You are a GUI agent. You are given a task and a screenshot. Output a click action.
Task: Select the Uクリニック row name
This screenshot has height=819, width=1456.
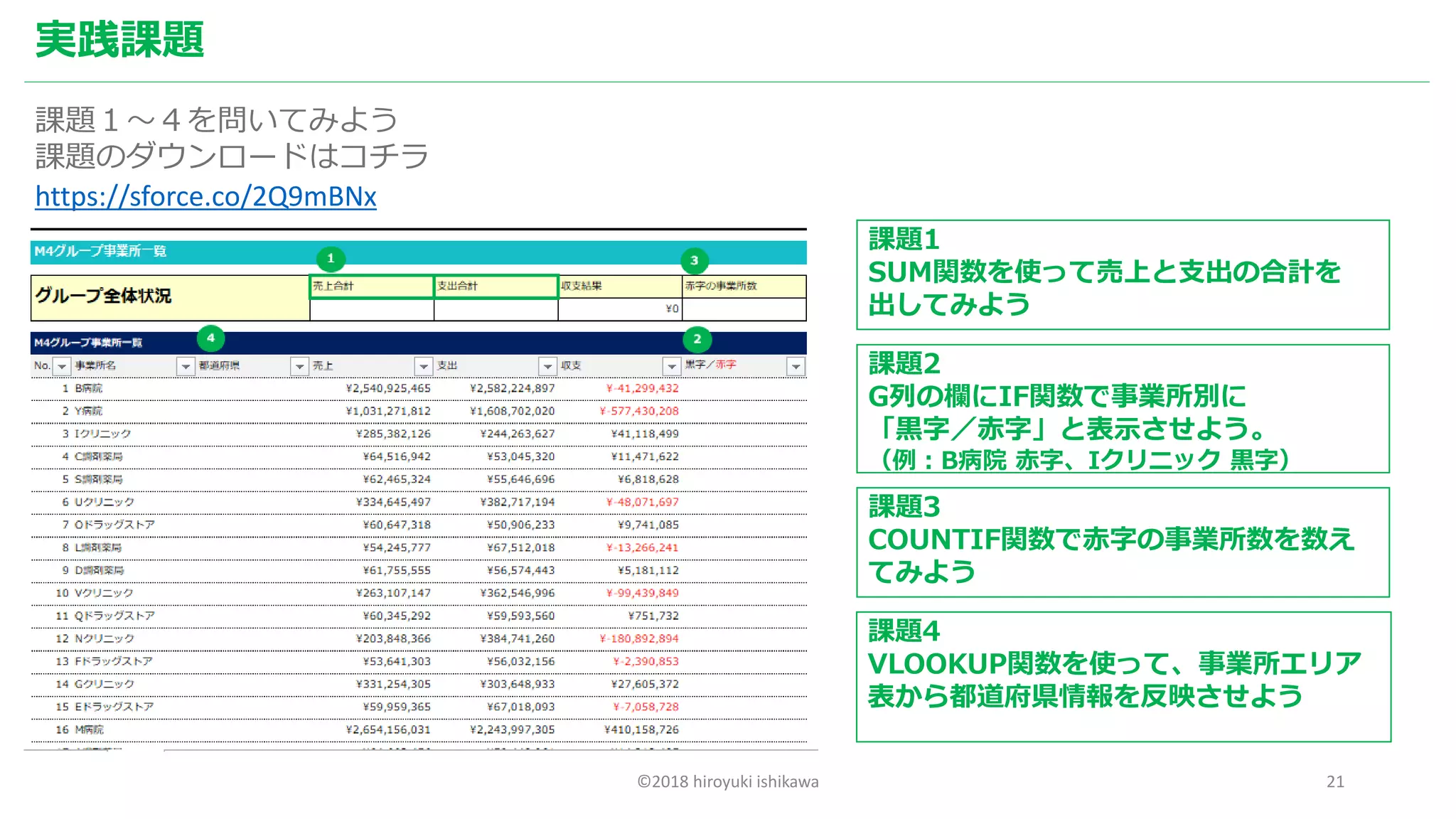[x=105, y=502]
